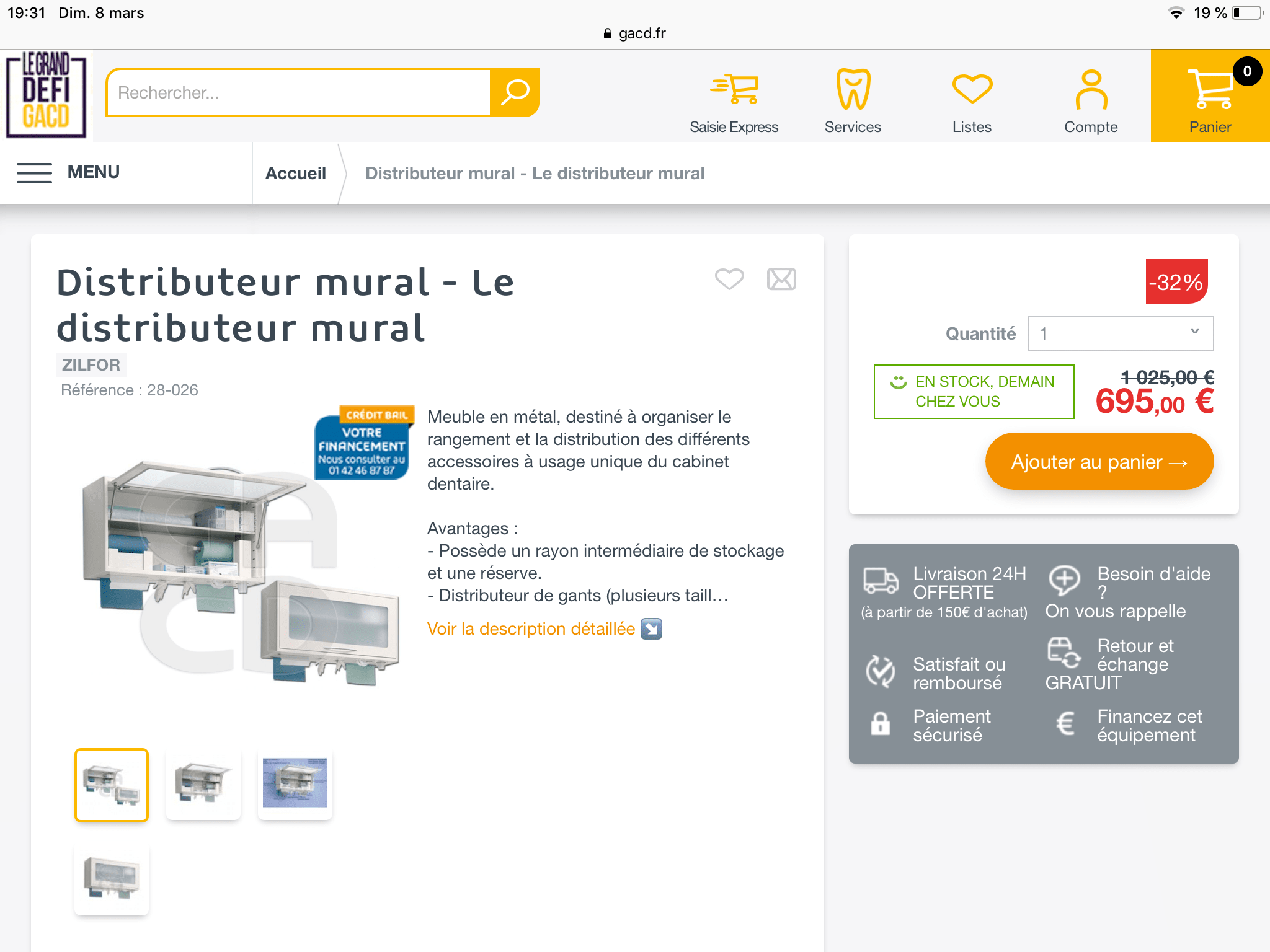Click Ajouter au panier button

pyautogui.click(x=1099, y=462)
